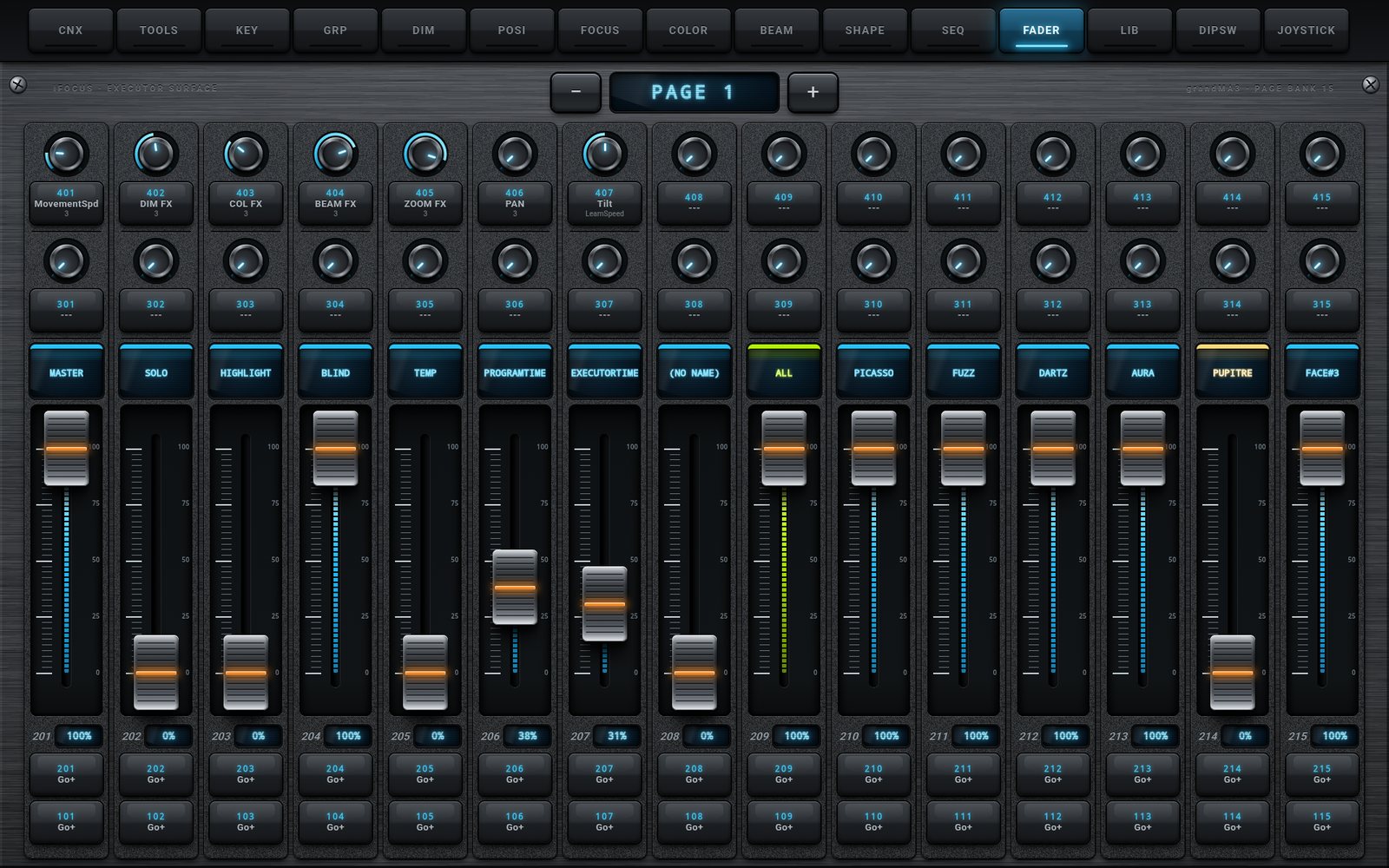Toggle the SOLO executor button
1389x868 pixels.
pyautogui.click(x=155, y=372)
